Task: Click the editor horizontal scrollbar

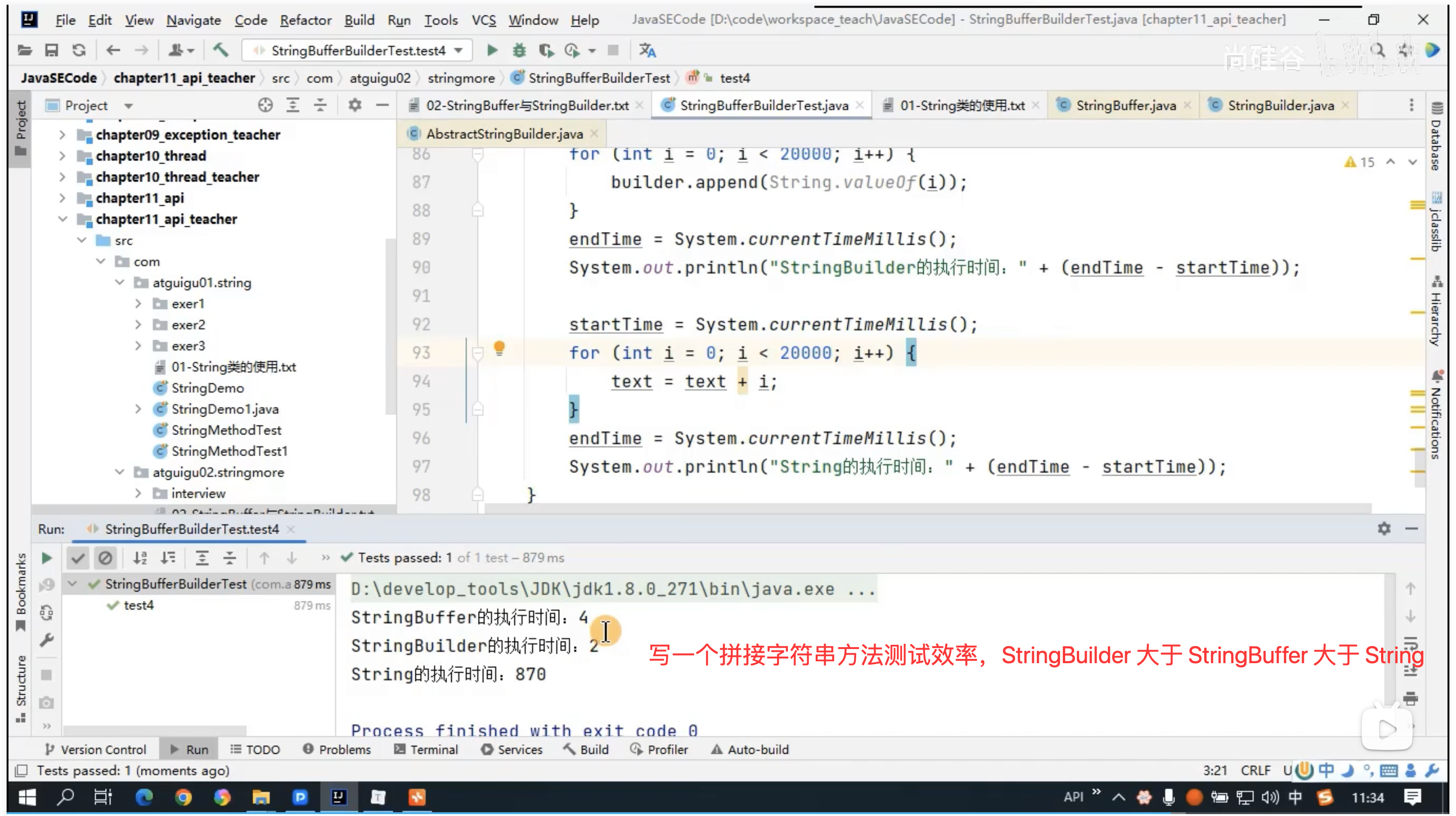Action: pos(927,508)
